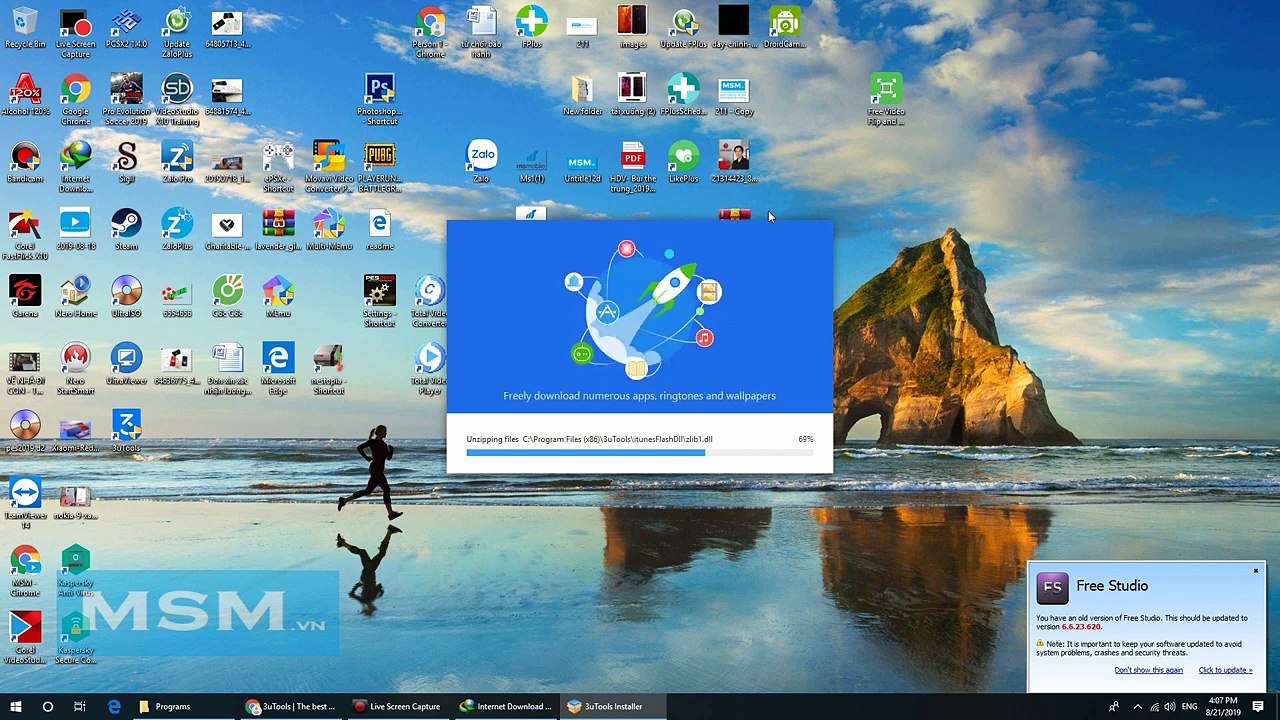Open Internet Download Manager desktop icon
This screenshot has height=720, width=1280.
coord(75,167)
